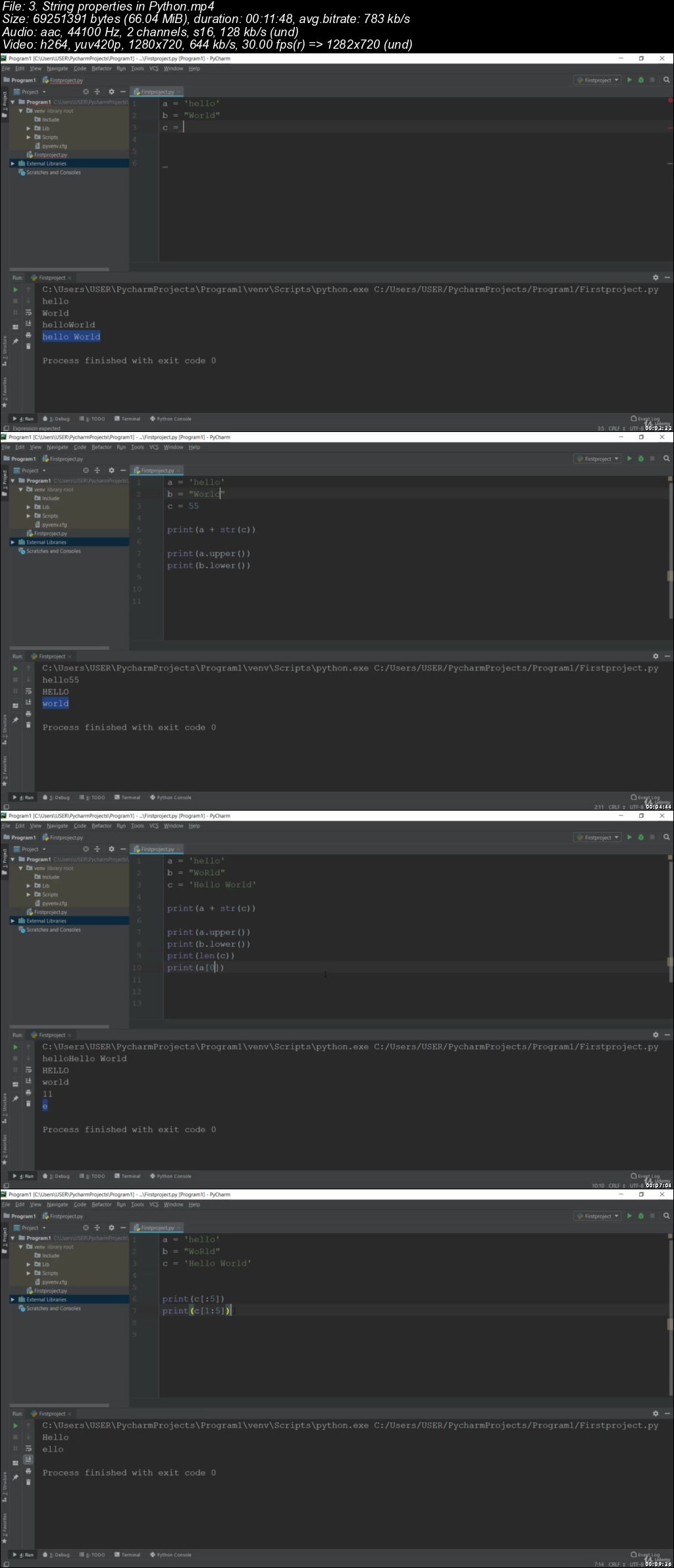Open the Navigate menu in the 00:07:04 frame

pyautogui.click(x=57, y=826)
